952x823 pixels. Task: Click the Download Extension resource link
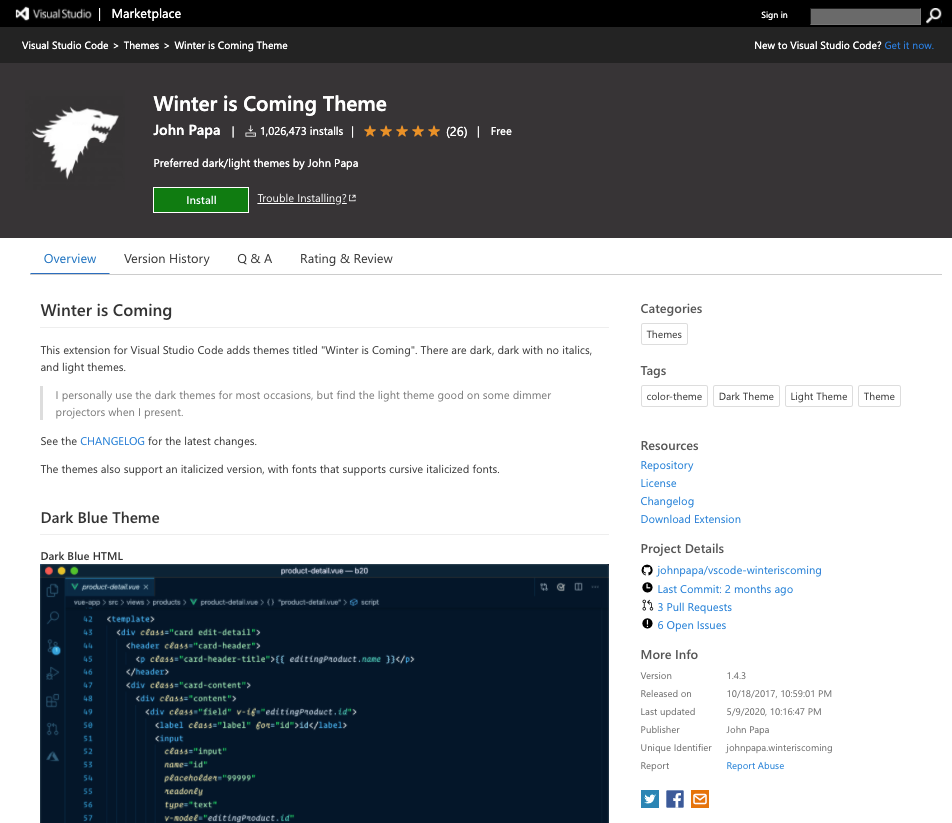click(x=690, y=519)
